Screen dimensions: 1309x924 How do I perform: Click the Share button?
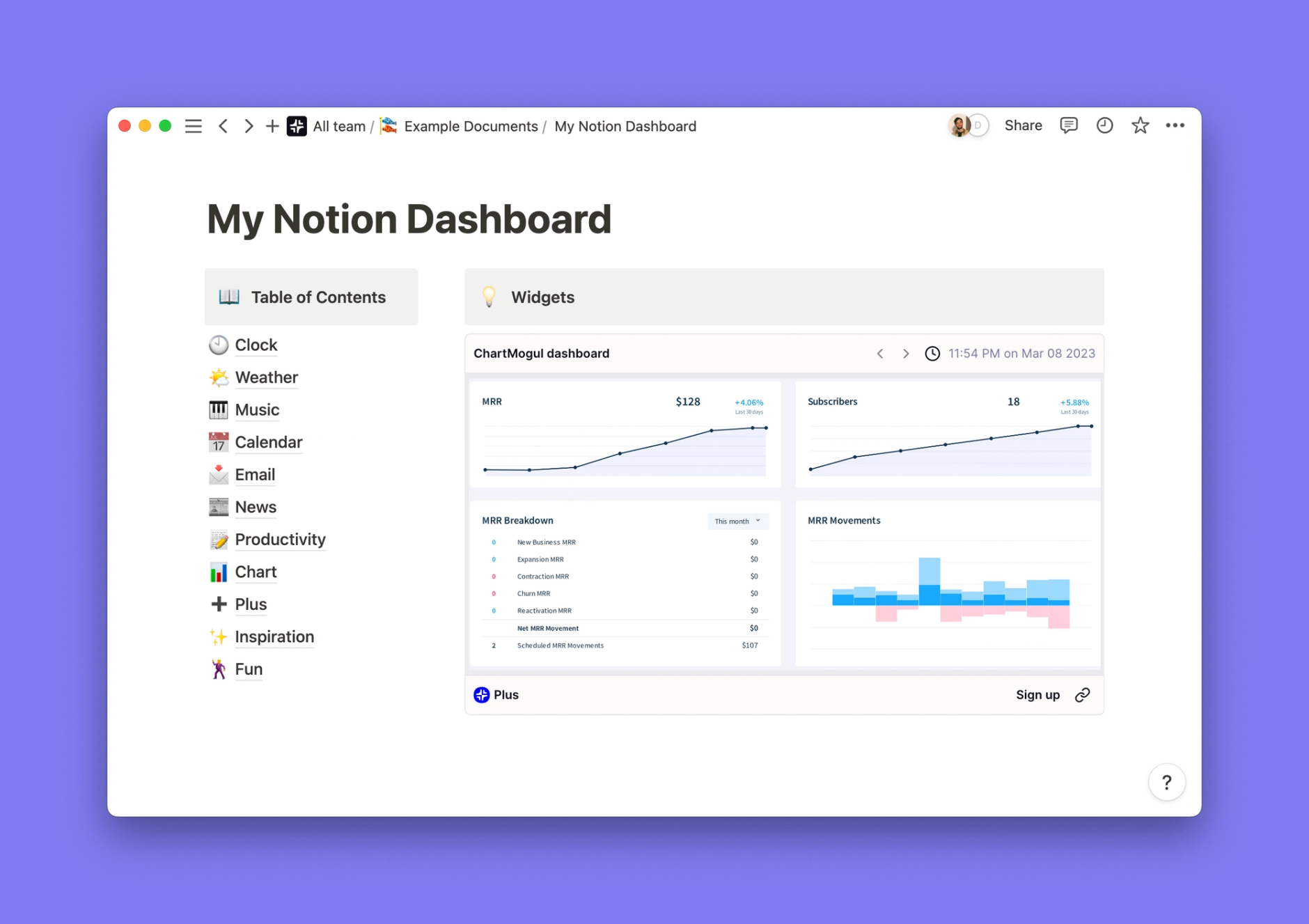pyautogui.click(x=1023, y=125)
